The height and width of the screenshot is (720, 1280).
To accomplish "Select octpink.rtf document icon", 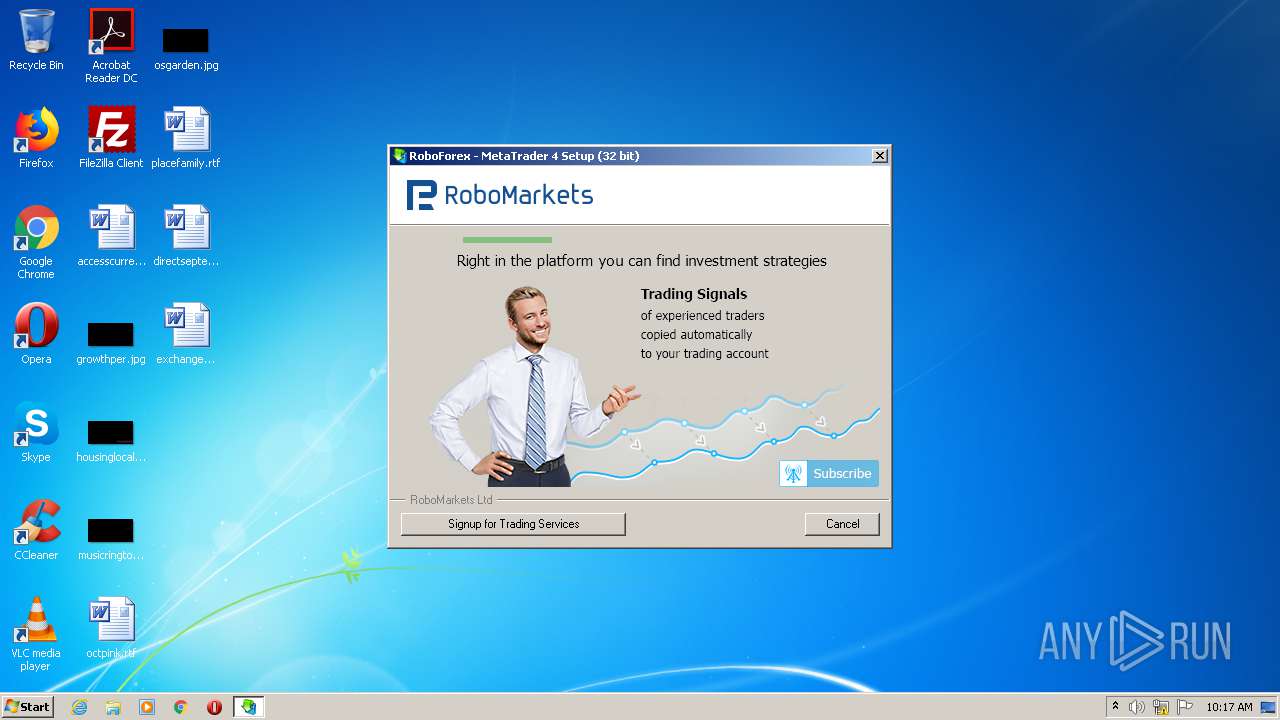I will coord(111,628).
